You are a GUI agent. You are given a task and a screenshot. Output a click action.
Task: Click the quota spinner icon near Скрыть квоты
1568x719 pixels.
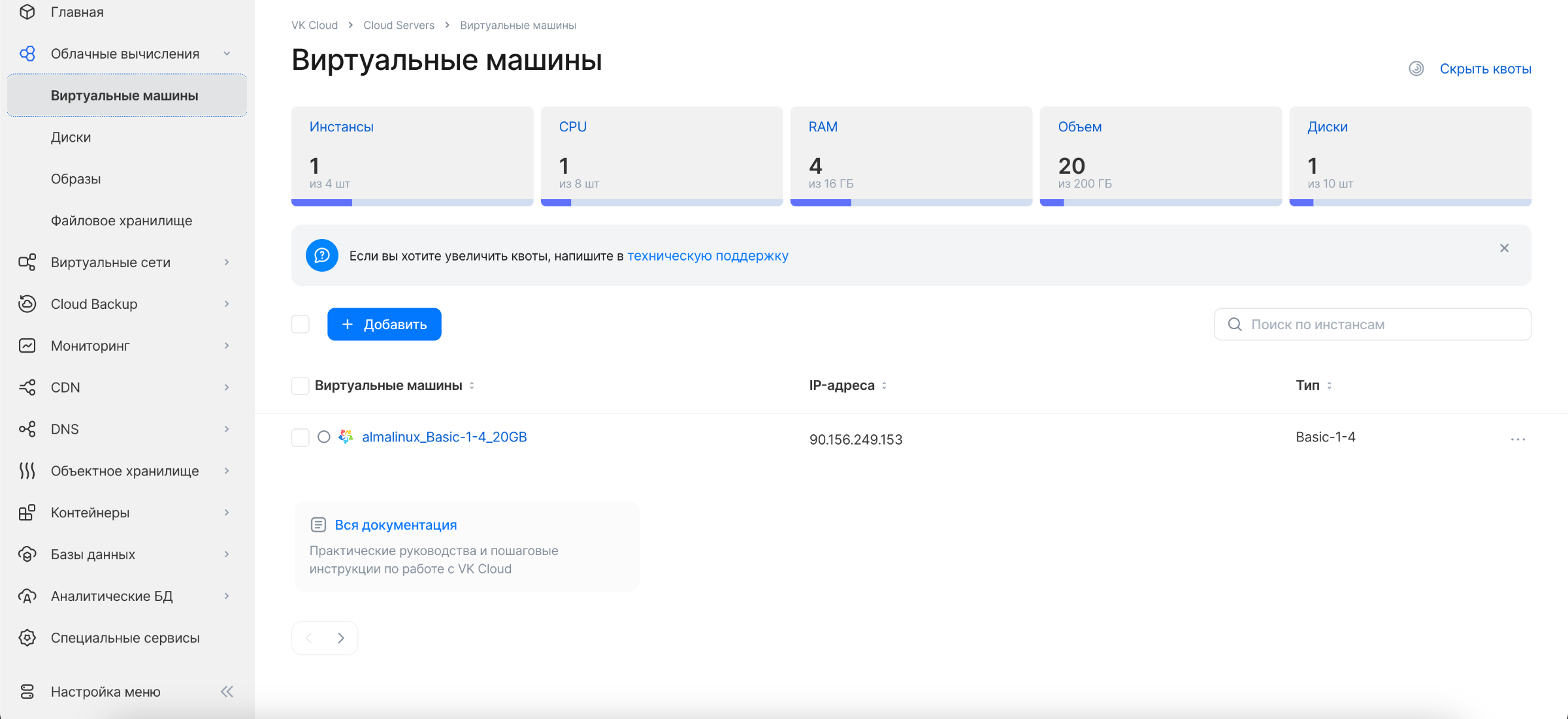click(x=1416, y=69)
